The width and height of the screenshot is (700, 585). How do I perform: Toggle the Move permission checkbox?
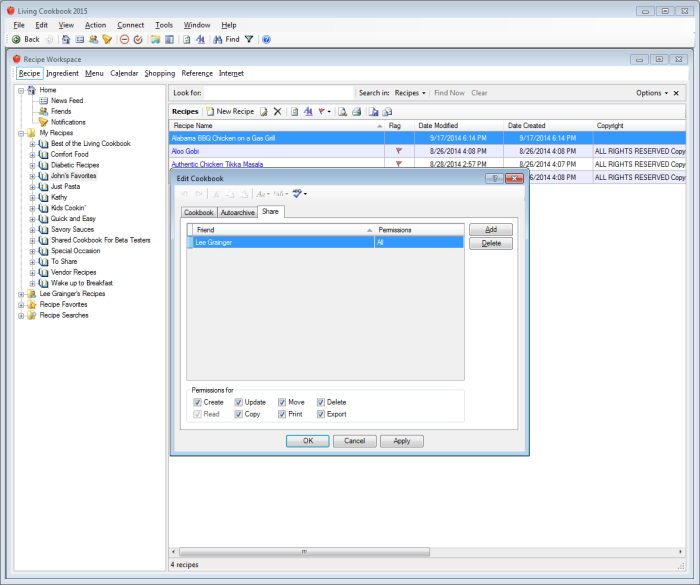pyautogui.click(x=282, y=402)
